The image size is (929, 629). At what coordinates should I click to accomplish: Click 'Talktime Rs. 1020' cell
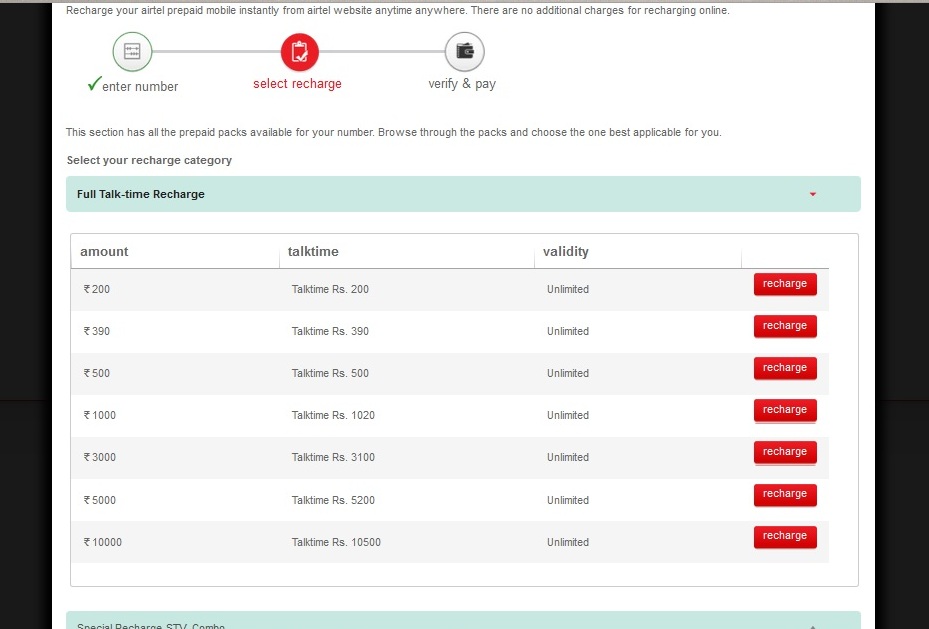[333, 415]
